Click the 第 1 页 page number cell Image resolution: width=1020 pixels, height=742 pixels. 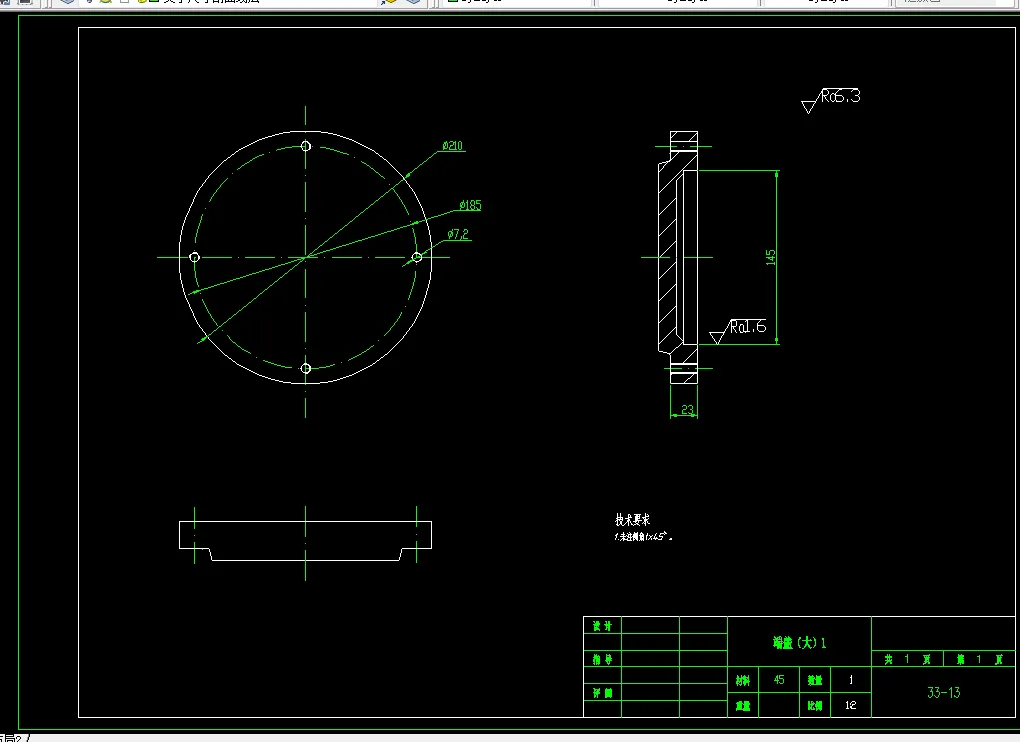(x=980, y=659)
